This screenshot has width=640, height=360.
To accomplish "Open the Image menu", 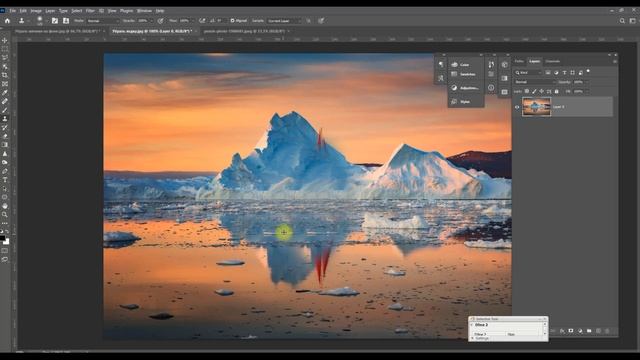I will click(36, 11).
